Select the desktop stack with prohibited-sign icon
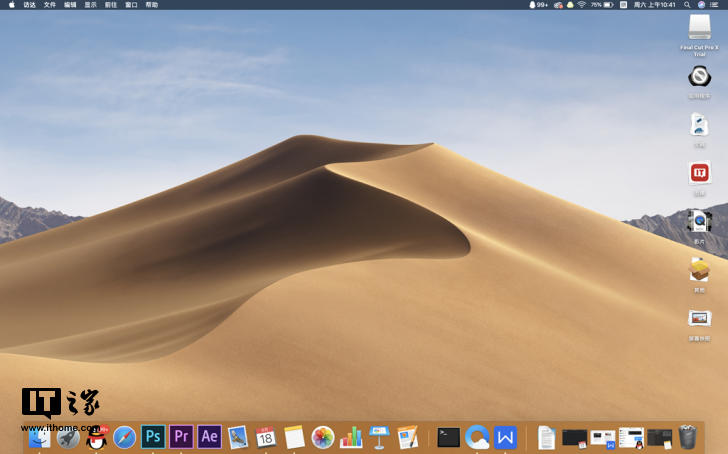The width and height of the screenshot is (728, 454). 699,76
